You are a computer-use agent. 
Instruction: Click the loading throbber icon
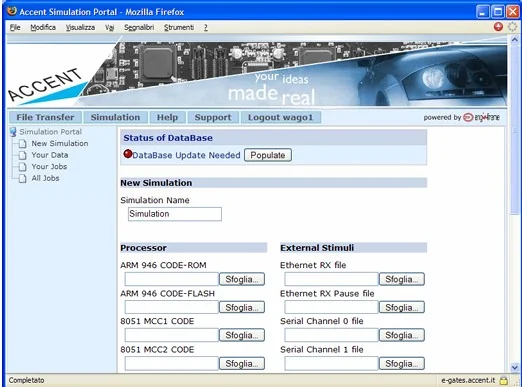pos(512,27)
